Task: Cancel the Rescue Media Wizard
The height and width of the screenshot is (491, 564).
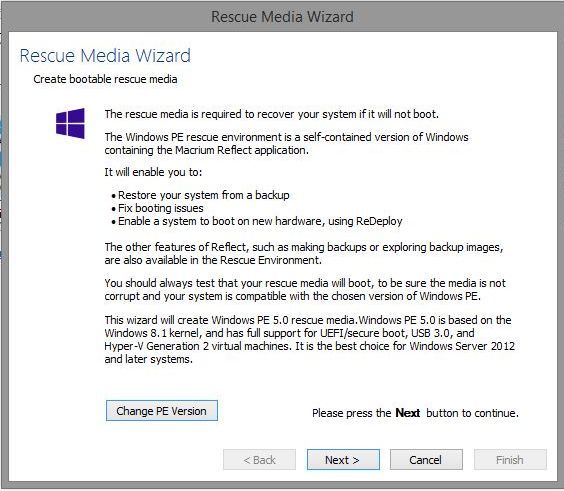Action: coord(426,460)
